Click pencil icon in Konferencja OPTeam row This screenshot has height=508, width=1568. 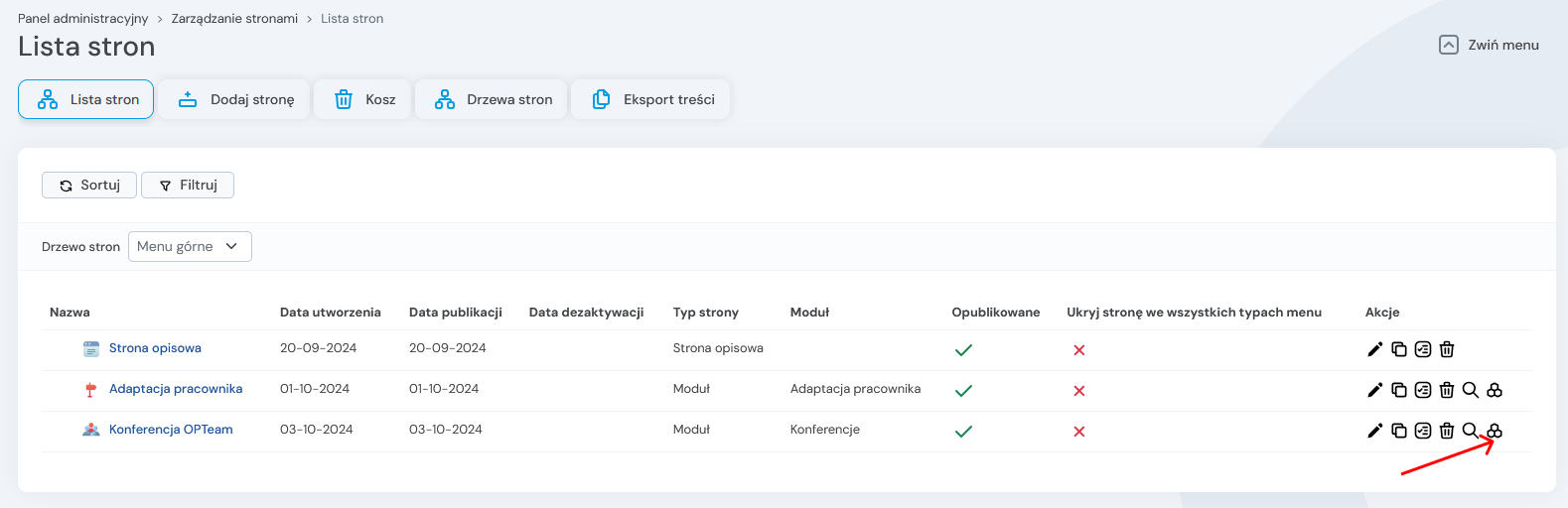point(1374,431)
